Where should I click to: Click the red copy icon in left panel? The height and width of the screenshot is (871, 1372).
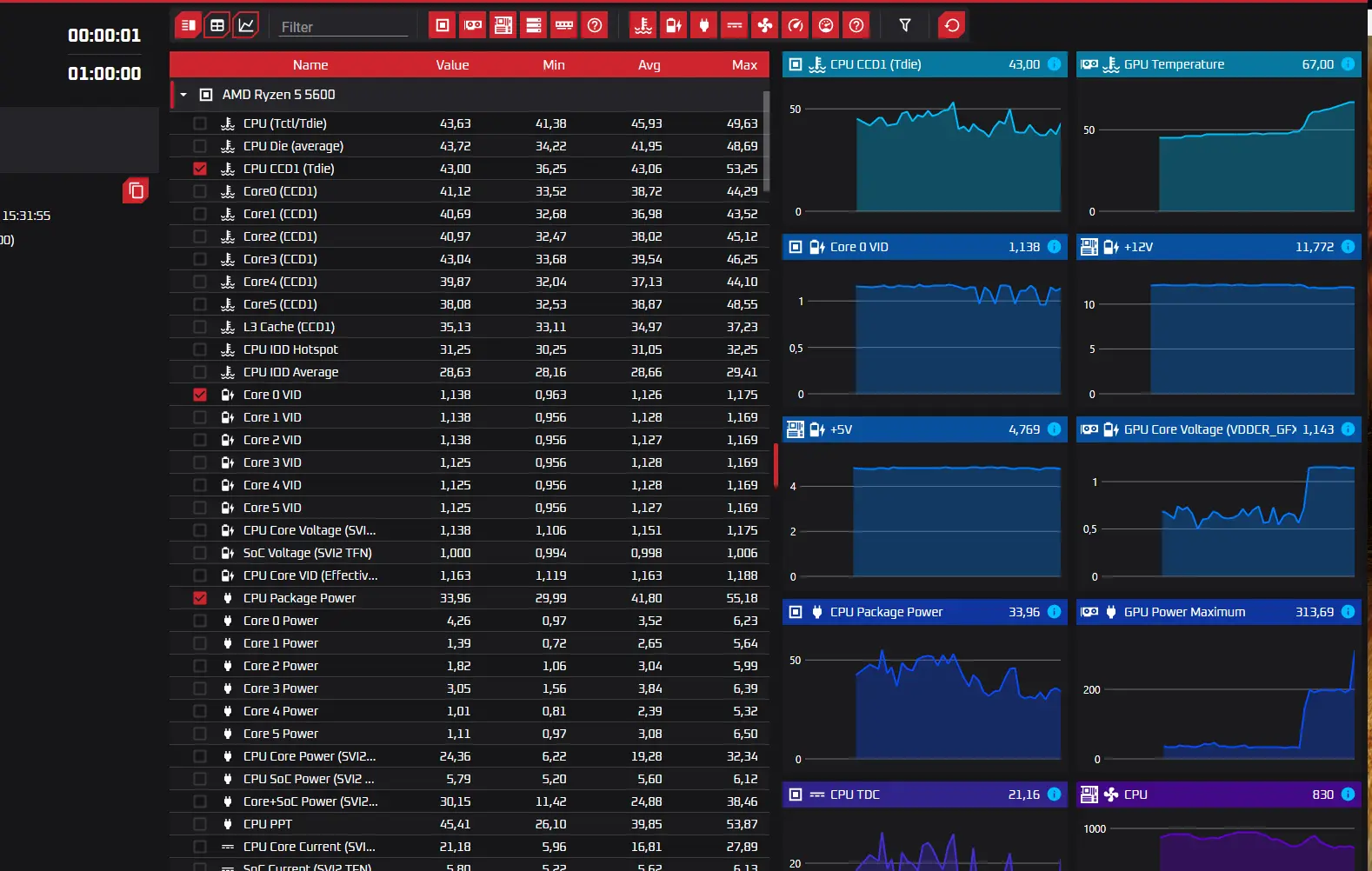click(x=136, y=190)
